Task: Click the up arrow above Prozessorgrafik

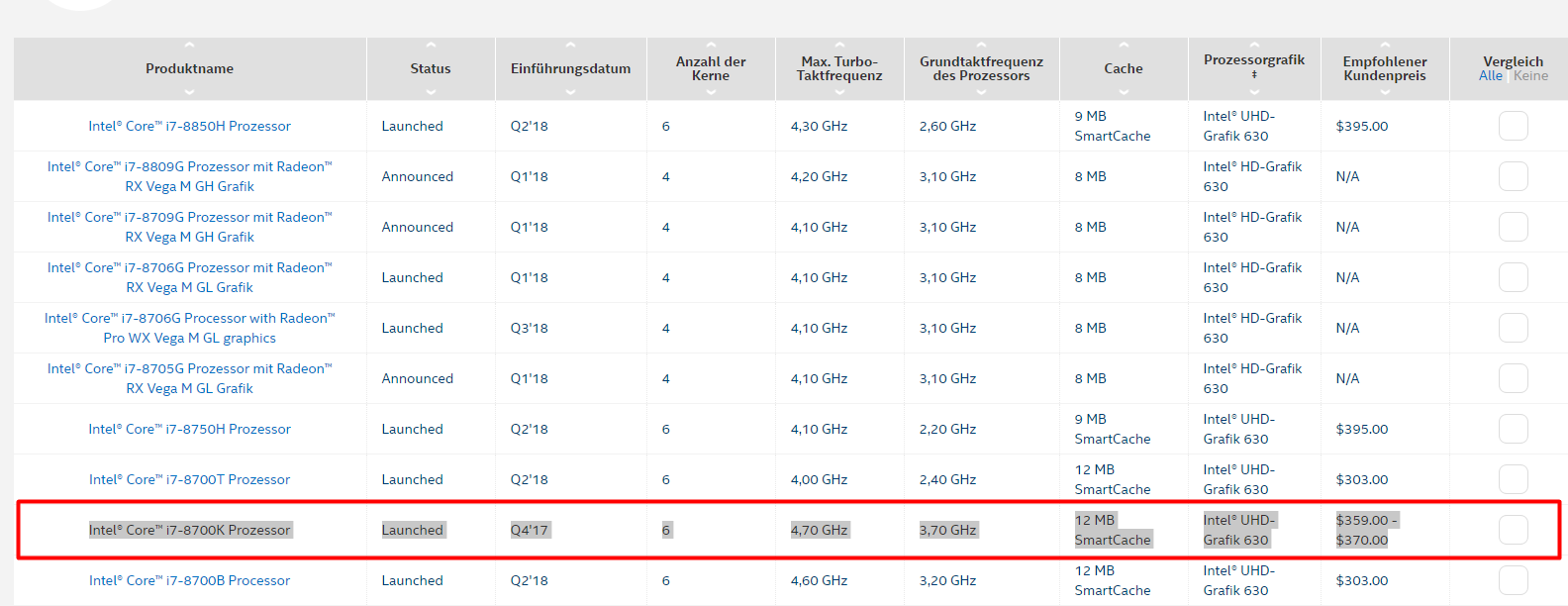Action: (x=1254, y=45)
